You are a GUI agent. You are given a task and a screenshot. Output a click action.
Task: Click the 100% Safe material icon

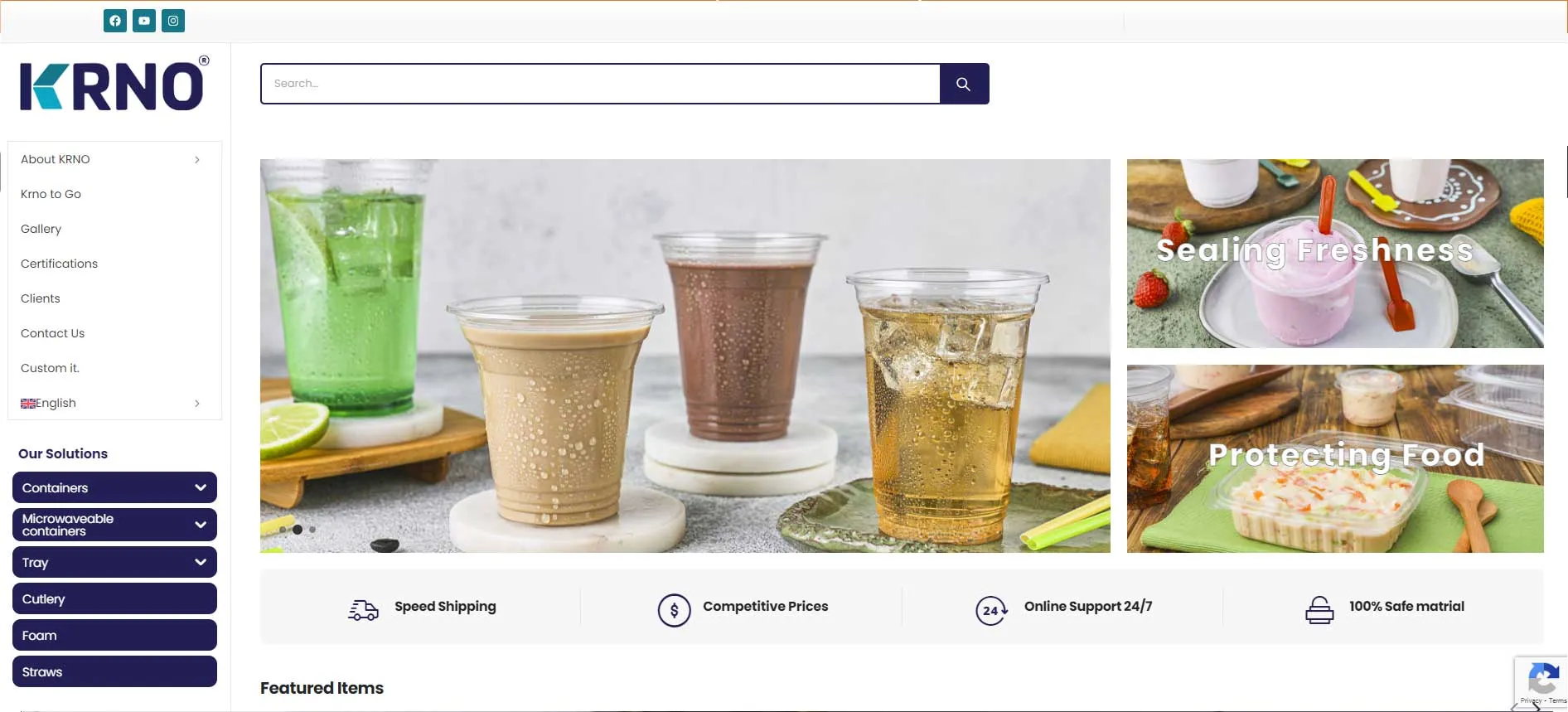(x=1319, y=610)
